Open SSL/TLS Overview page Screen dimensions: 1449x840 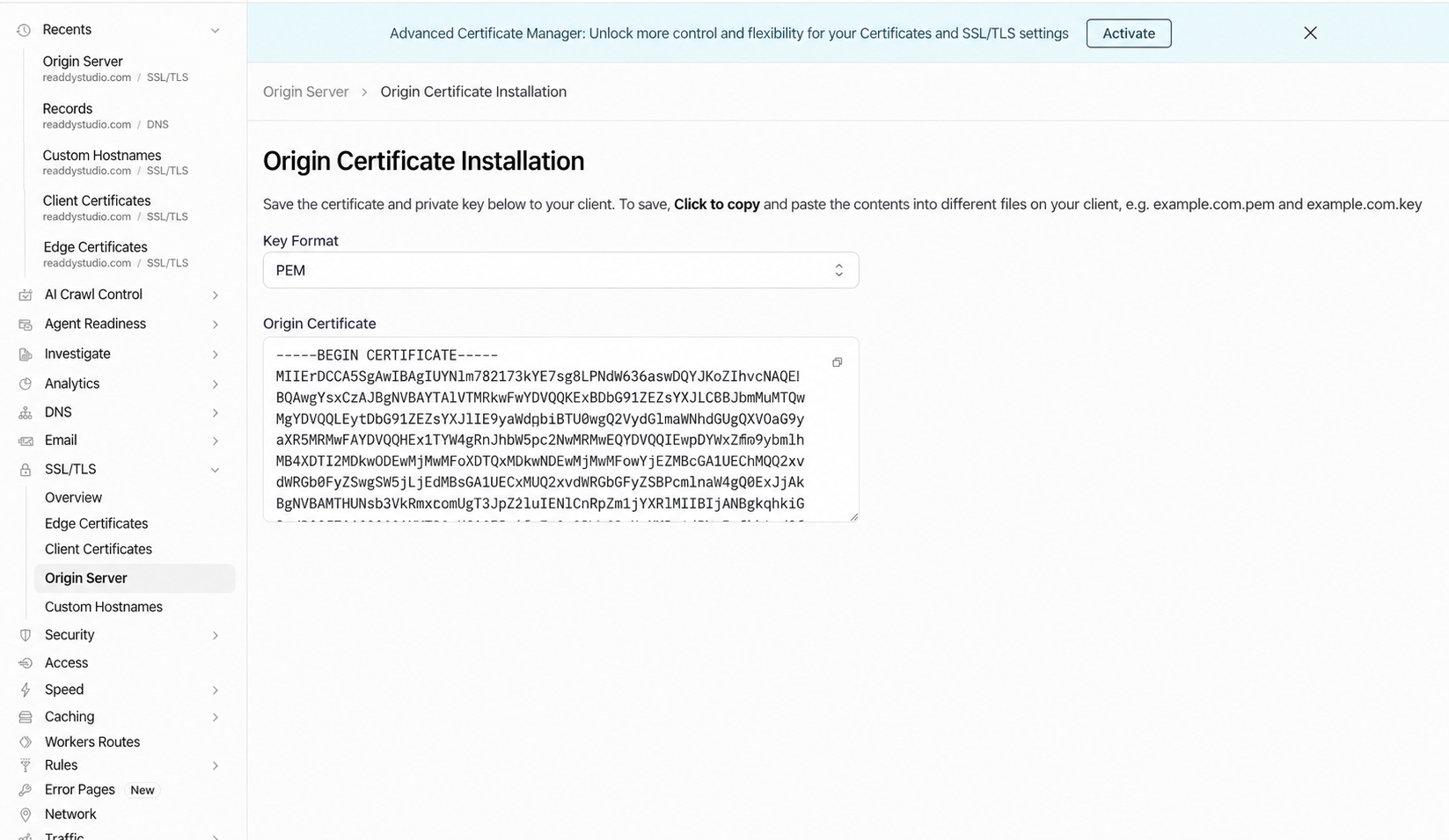pos(73,497)
